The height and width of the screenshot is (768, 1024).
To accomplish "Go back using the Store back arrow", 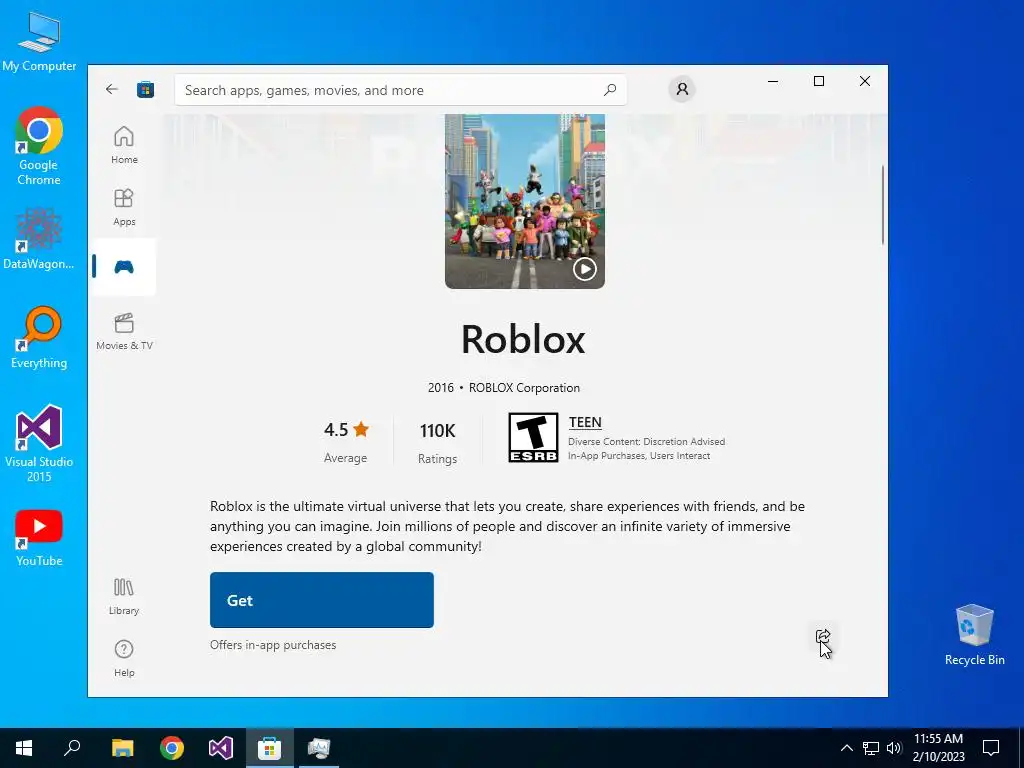I will click(112, 89).
